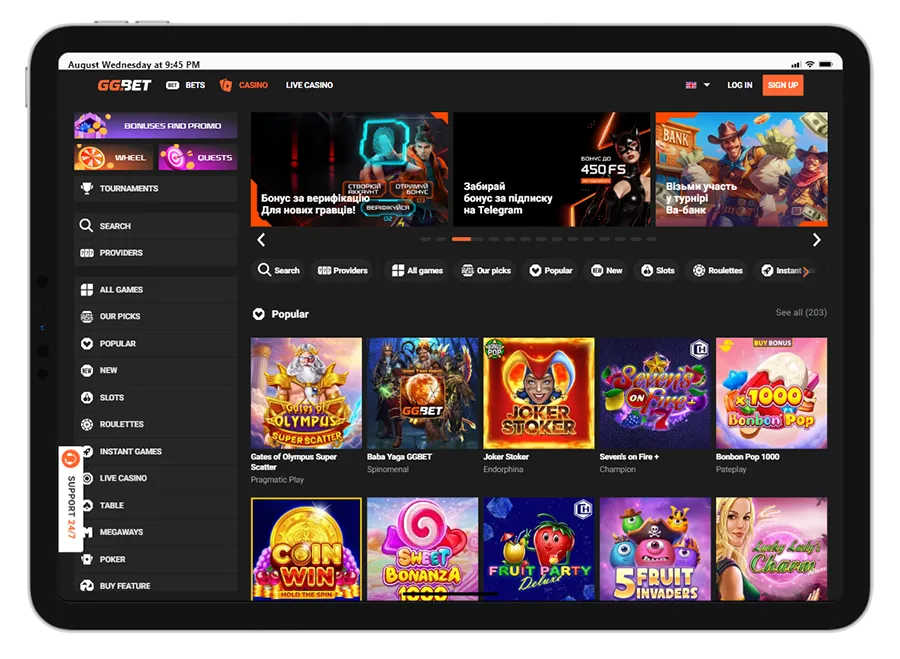The image size is (900, 659).
Task: Open the language flag dropdown
Action: 697,85
